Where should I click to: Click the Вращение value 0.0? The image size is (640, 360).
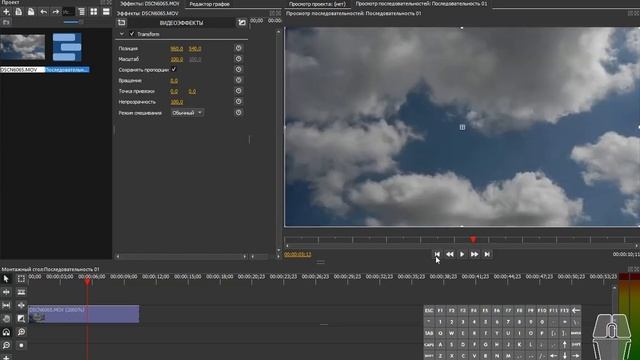point(174,80)
